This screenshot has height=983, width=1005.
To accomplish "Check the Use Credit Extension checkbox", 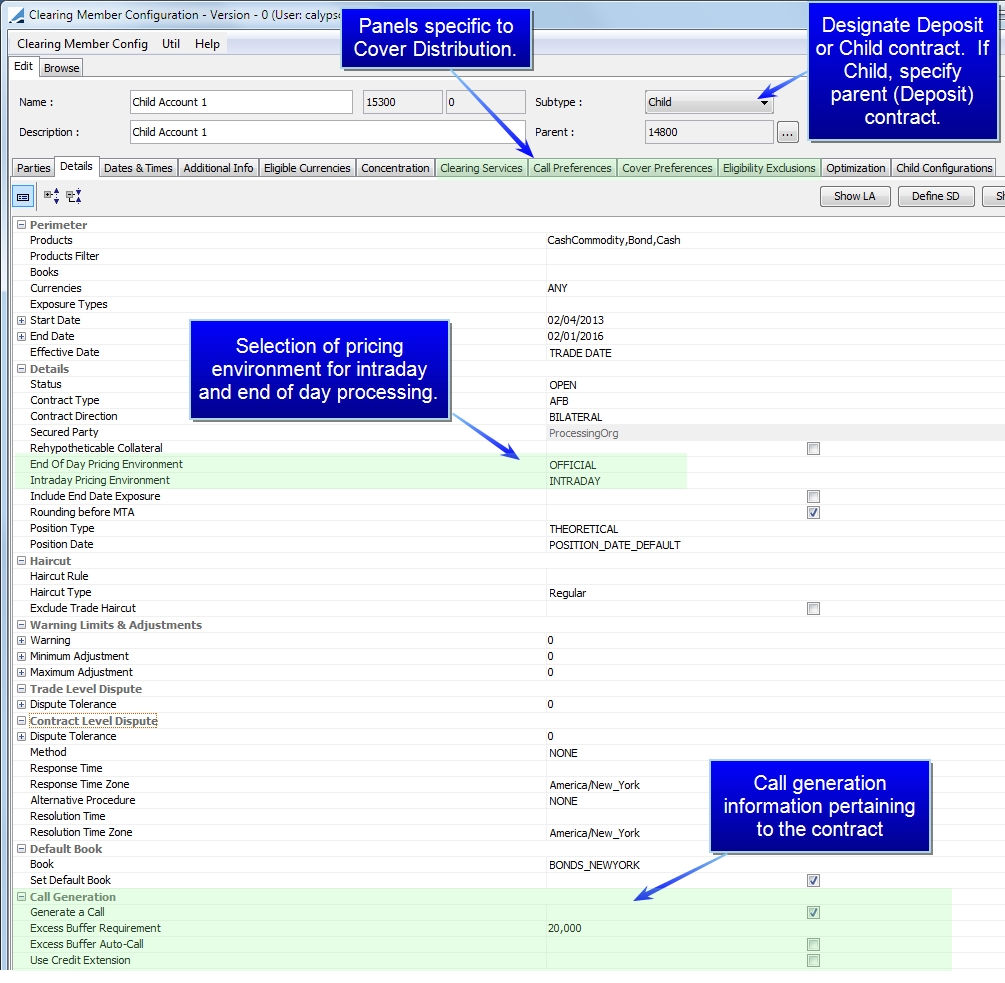I will pyautogui.click(x=813, y=961).
